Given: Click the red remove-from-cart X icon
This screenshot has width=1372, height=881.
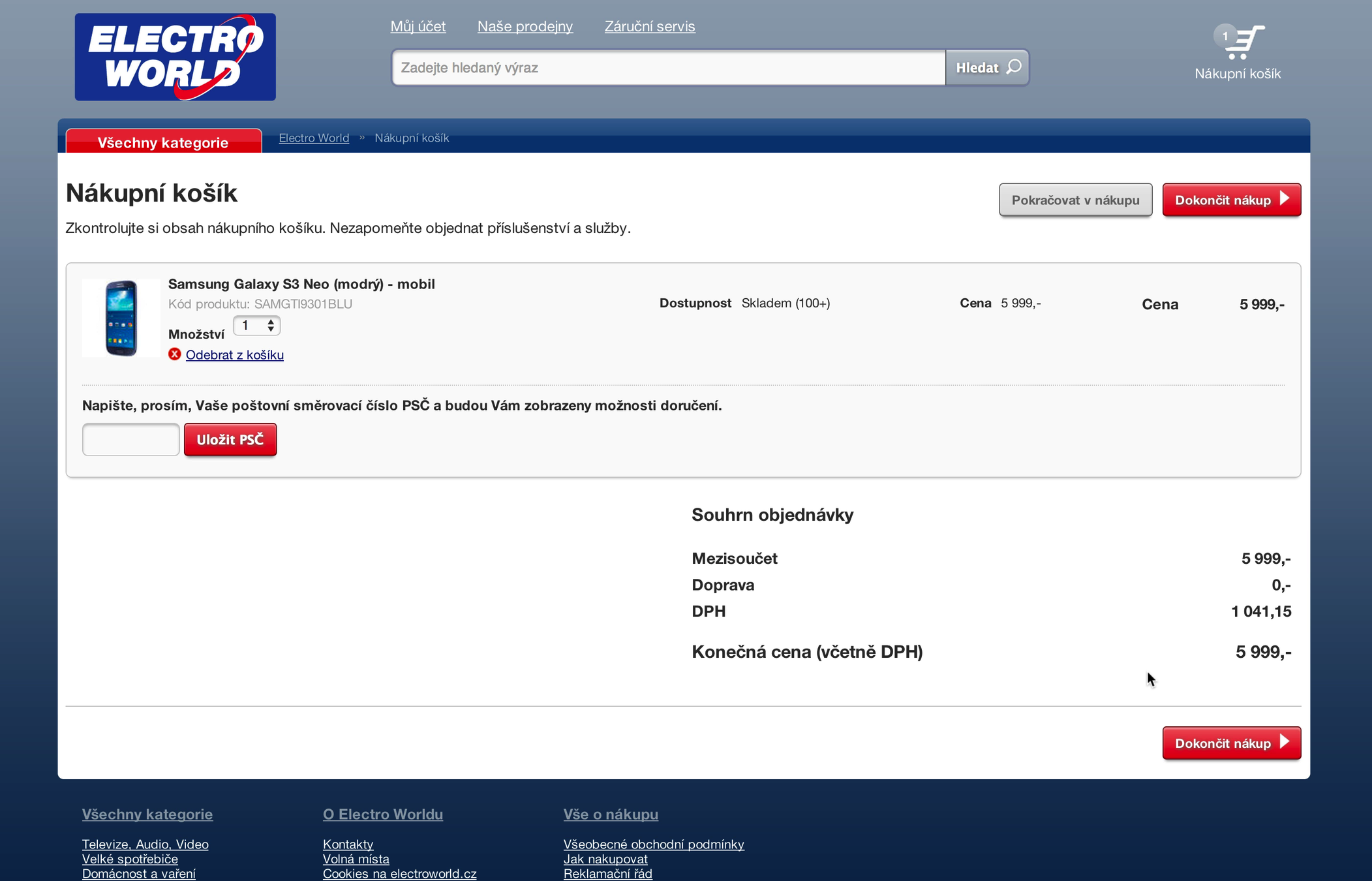Looking at the screenshot, I should coord(174,354).
